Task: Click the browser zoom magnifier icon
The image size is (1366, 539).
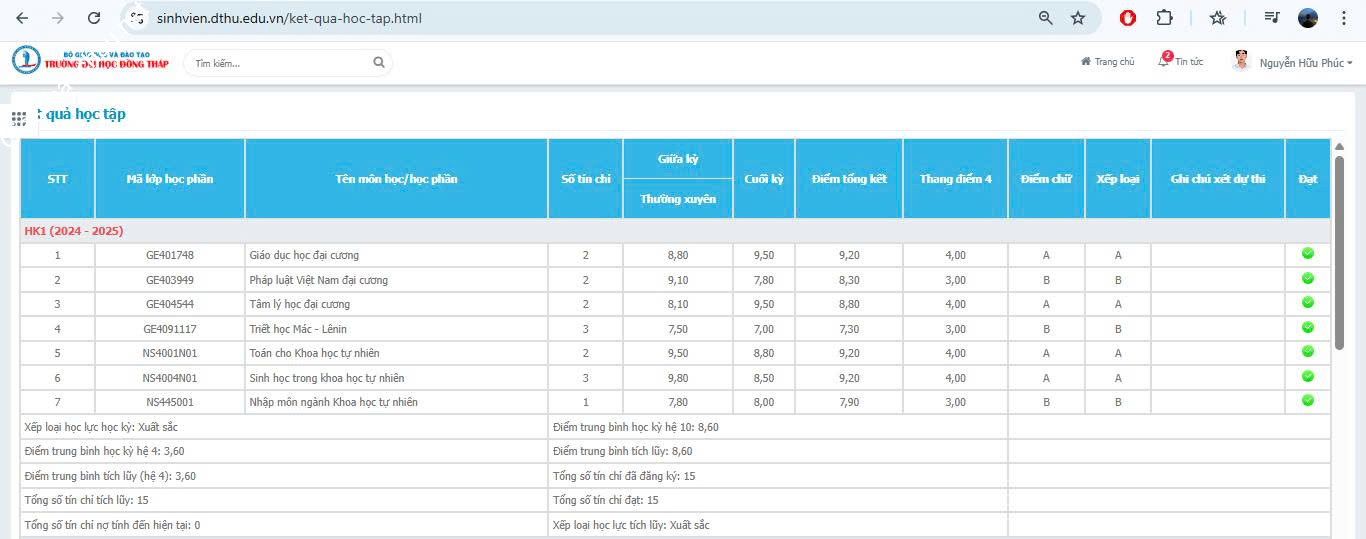Action: (x=1046, y=18)
